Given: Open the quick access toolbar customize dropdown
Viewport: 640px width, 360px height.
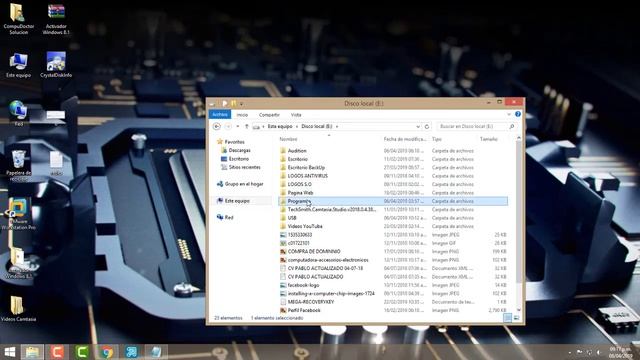Looking at the screenshot, I should pyautogui.click(x=242, y=104).
